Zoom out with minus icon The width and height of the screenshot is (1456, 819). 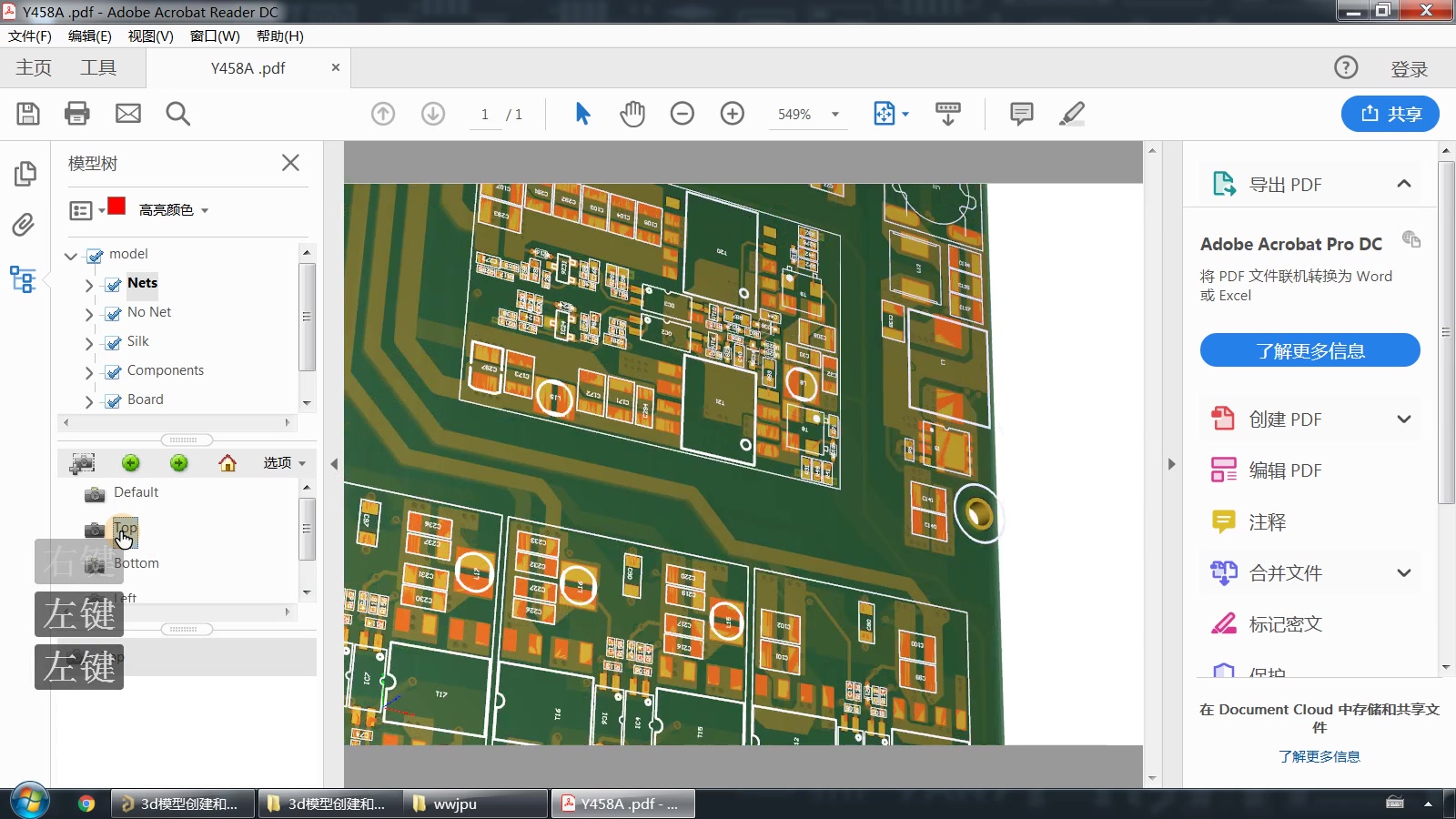click(682, 114)
